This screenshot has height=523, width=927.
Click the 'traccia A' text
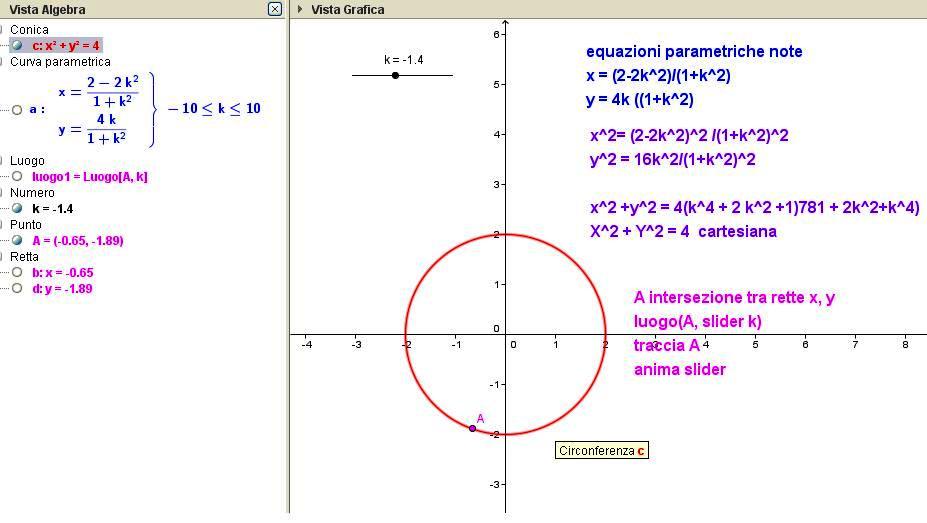pyautogui.click(x=667, y=346)
